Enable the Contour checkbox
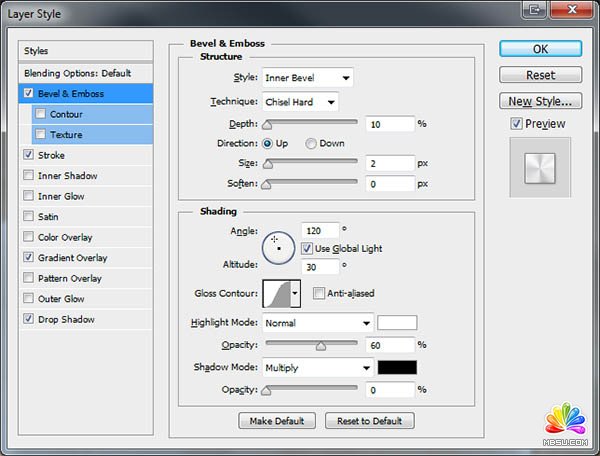This screenshot has width=600, height=456. click(41, 114)
